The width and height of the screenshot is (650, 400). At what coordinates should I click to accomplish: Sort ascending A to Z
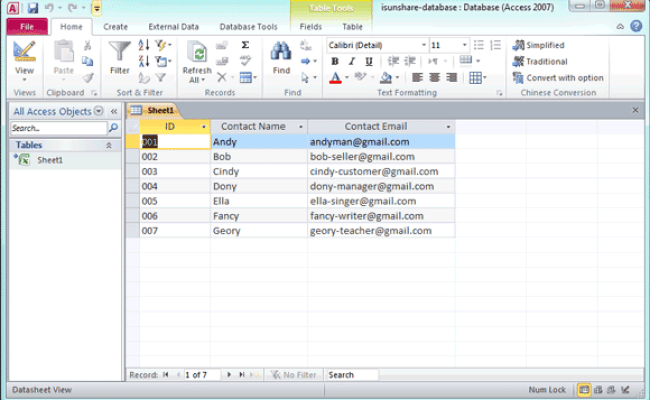pos(144,45)
